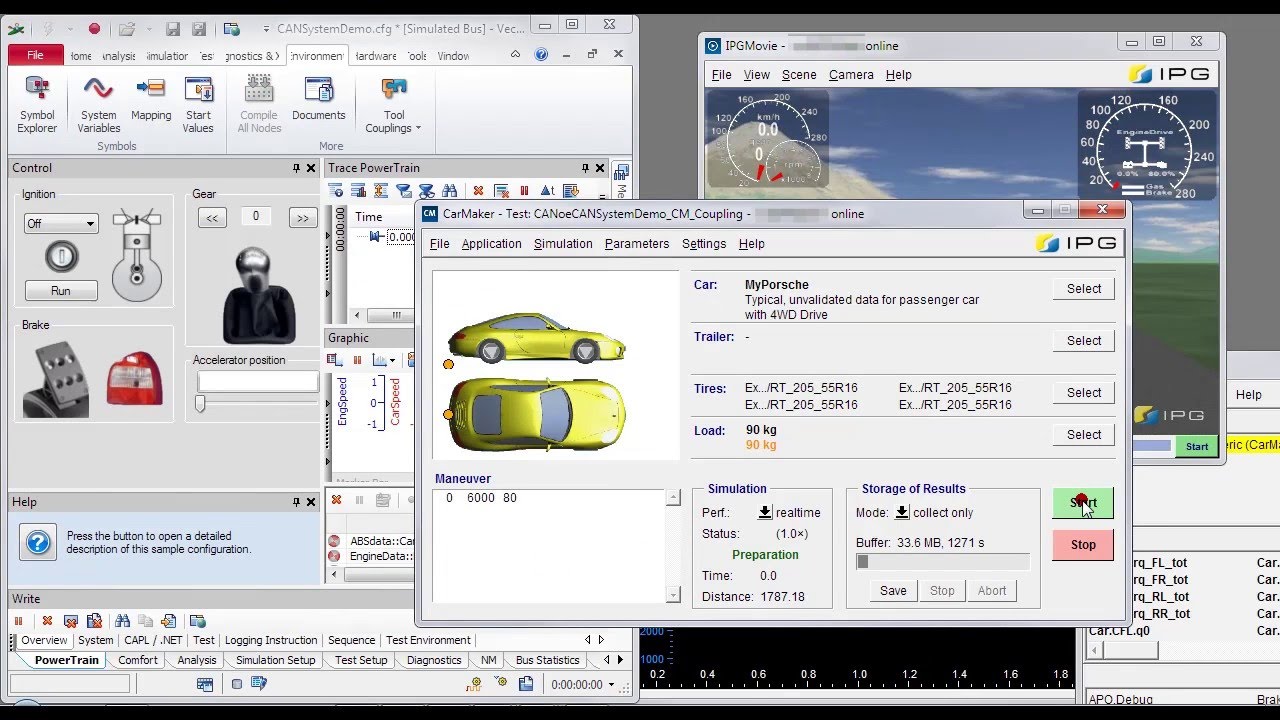Click the delta time icon in Trace toolbar
This screenshot has height=720, width=1280.
click(548, 190)
